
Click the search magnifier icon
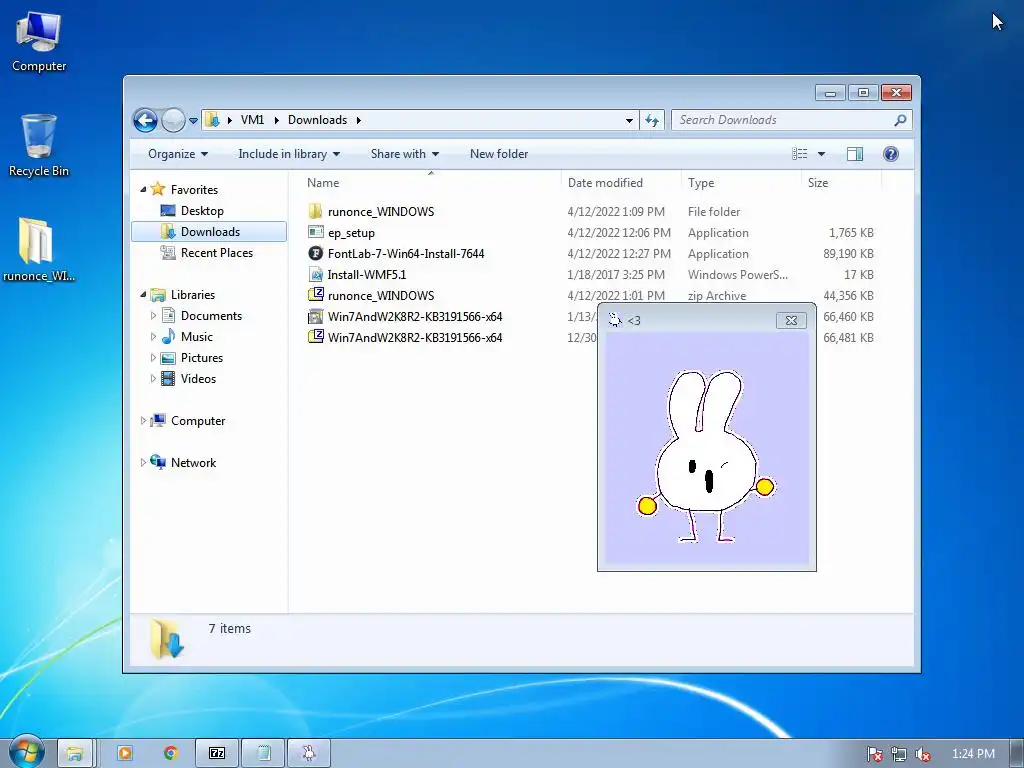point(900,120)
